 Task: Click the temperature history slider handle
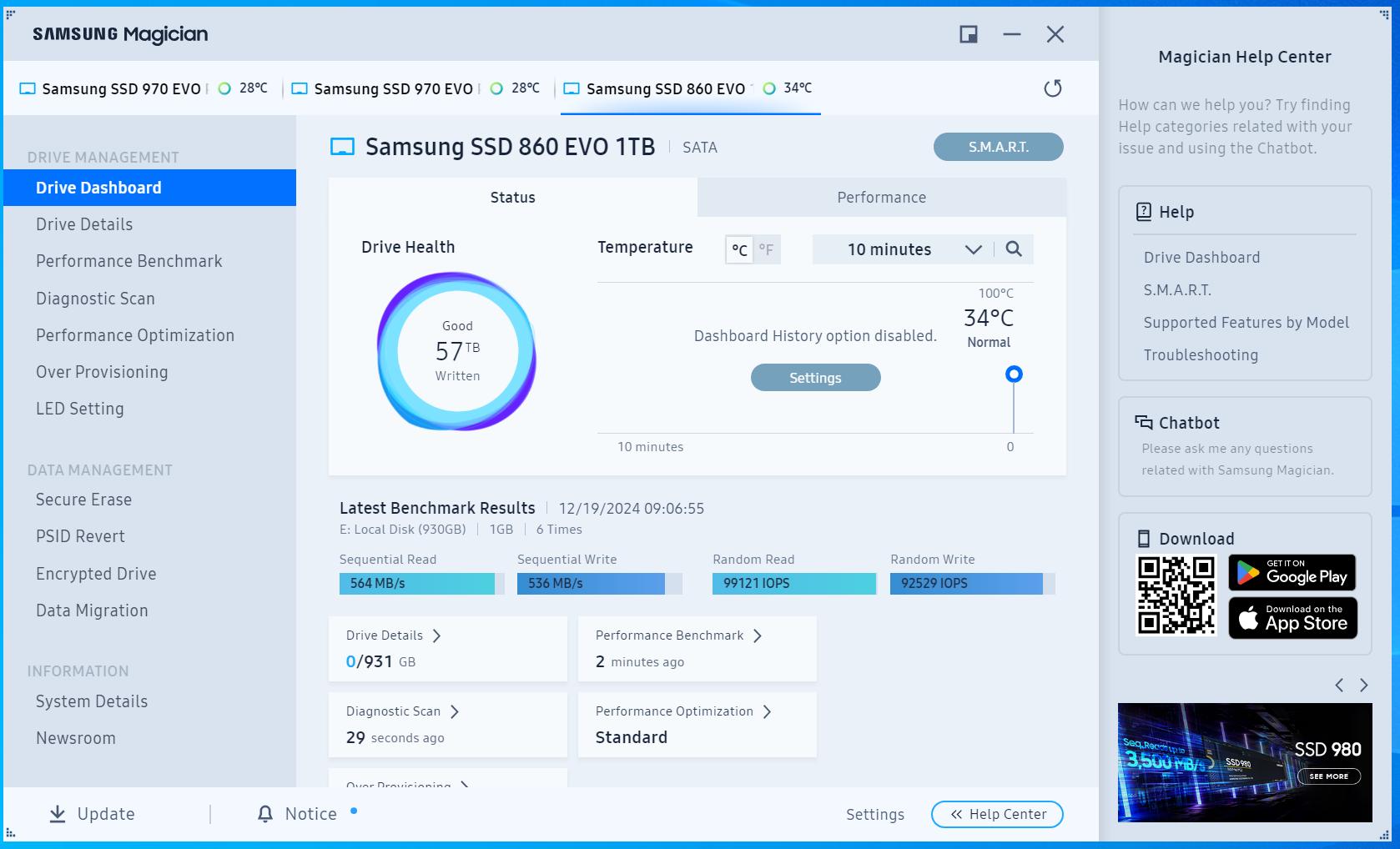click(x=1013, y=374)
